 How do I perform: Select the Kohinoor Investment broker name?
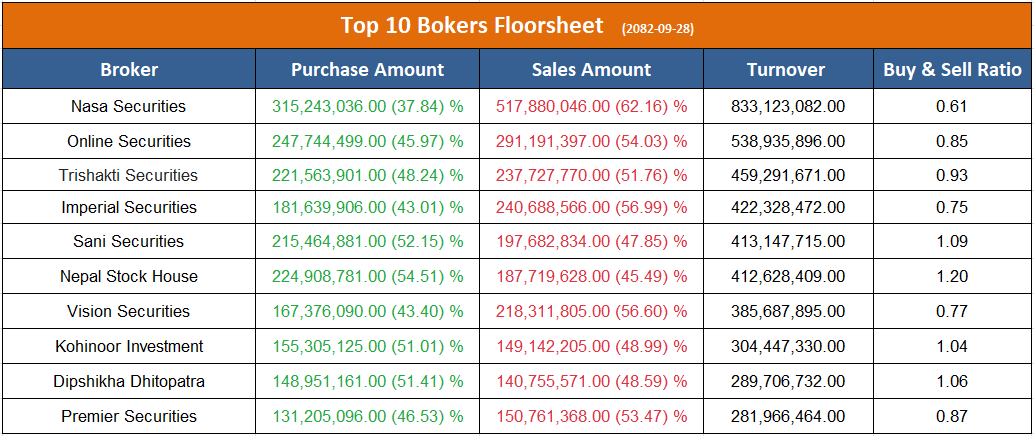(129, 346)
